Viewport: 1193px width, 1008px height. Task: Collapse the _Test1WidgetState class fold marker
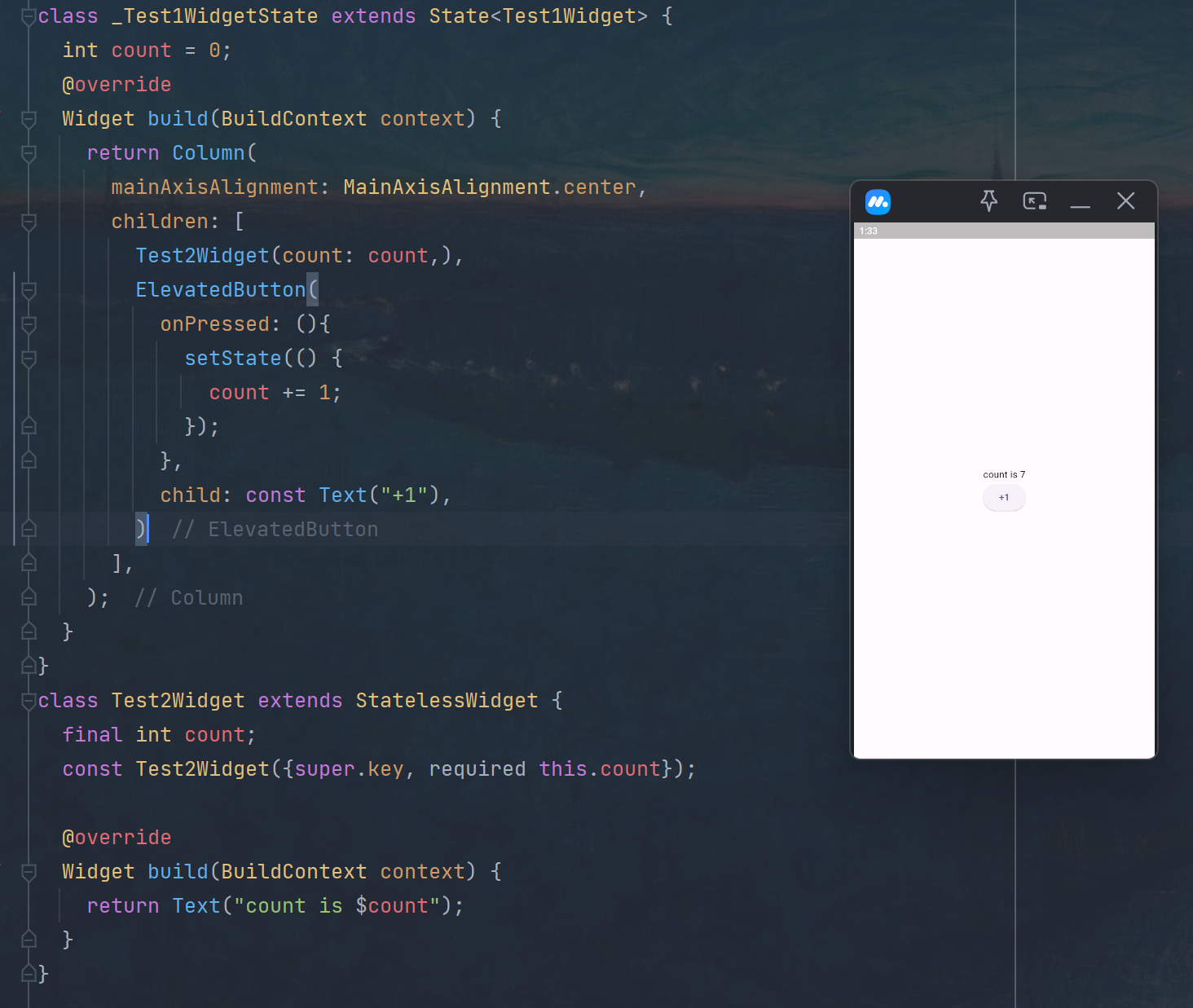click(x=29, y=16)
